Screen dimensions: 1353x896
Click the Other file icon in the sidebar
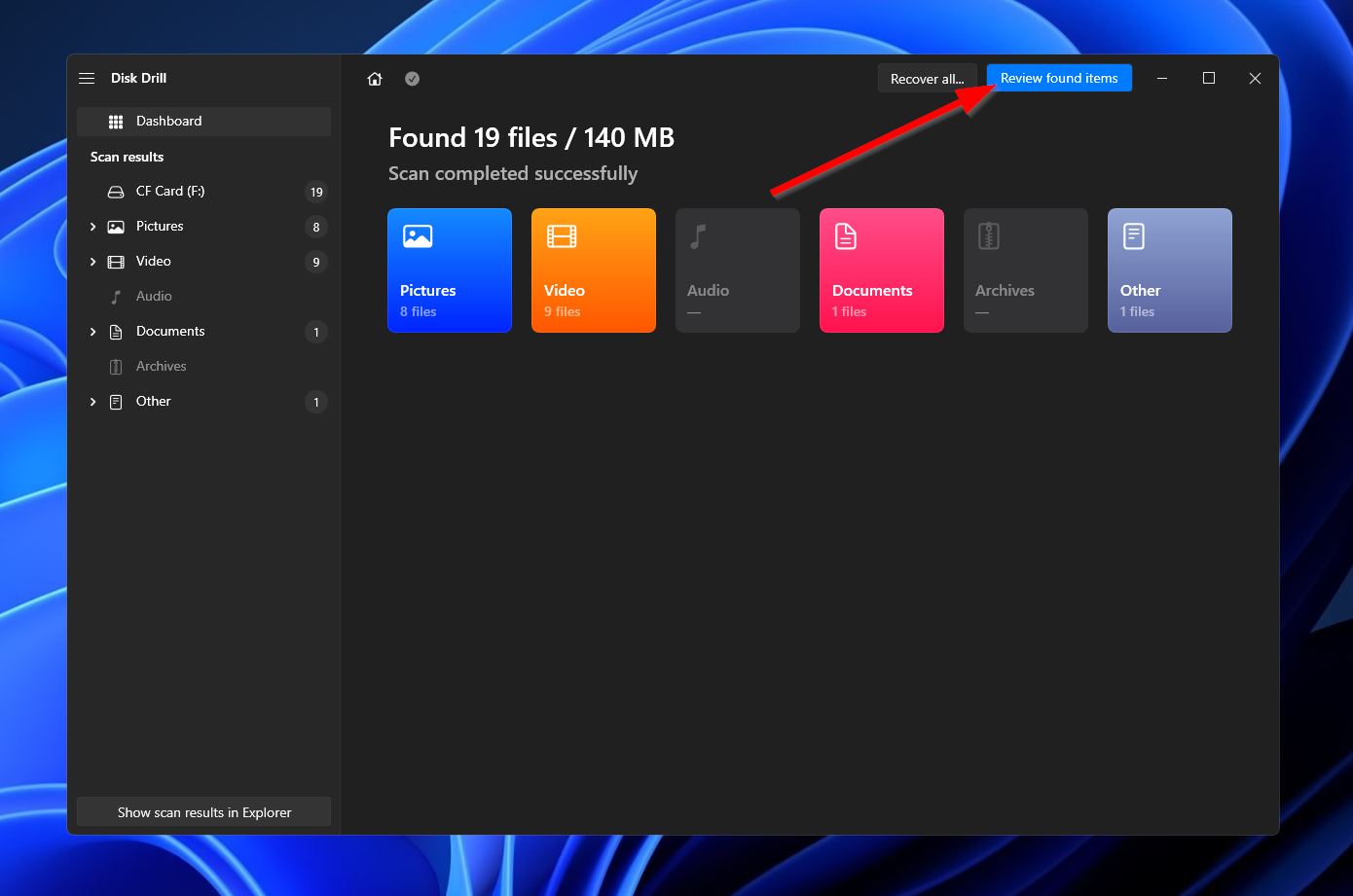pyautogui.click(x=116, y=402)
